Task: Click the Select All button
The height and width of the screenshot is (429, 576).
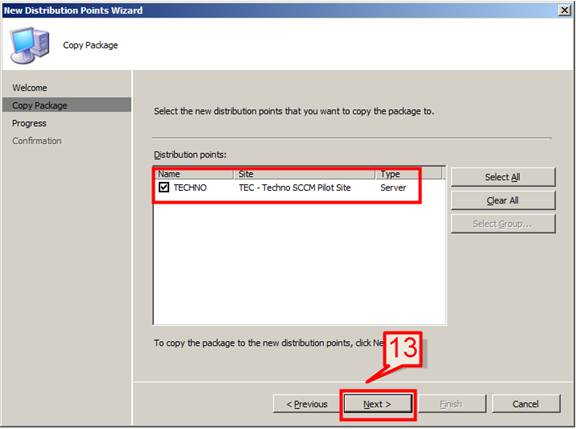Action: click(503, 177)
